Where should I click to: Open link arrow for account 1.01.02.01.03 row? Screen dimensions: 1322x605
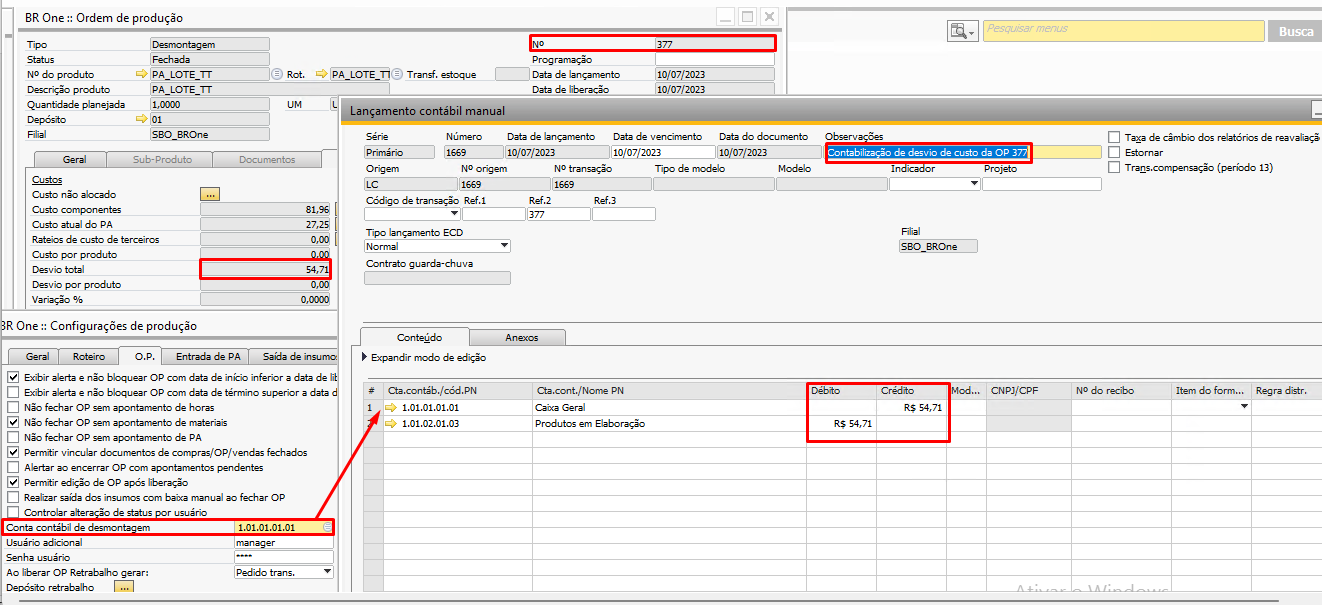pyautogui.click(x=391, y=424)
